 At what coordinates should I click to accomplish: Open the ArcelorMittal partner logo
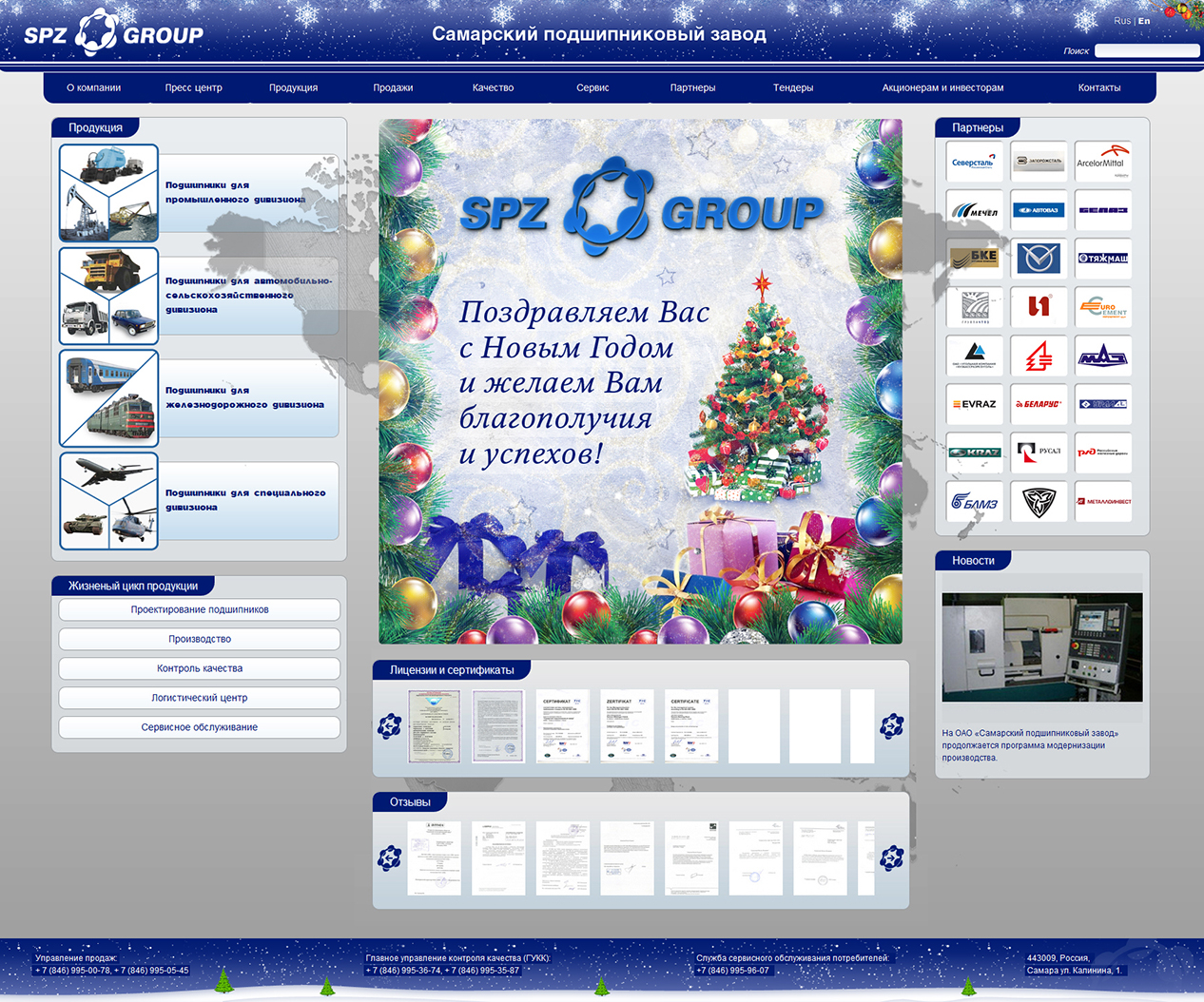pos(1102,162)
